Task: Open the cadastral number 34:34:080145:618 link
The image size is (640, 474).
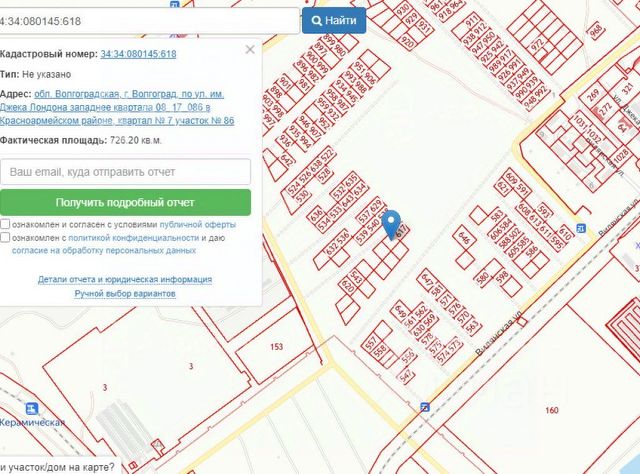Action: coord(138,54)
